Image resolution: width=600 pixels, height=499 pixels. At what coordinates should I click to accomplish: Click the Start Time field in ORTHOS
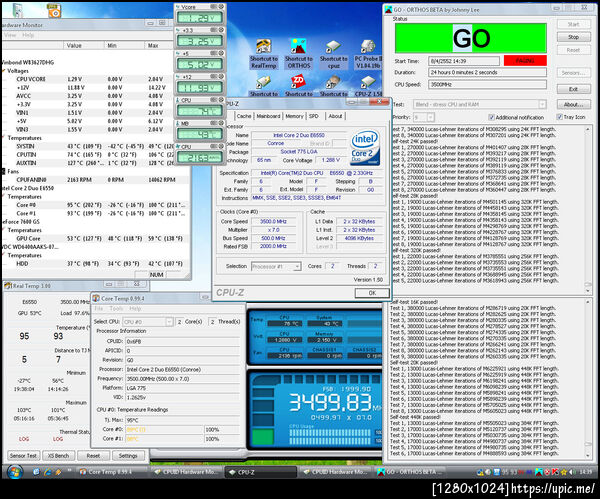[464, 61]
